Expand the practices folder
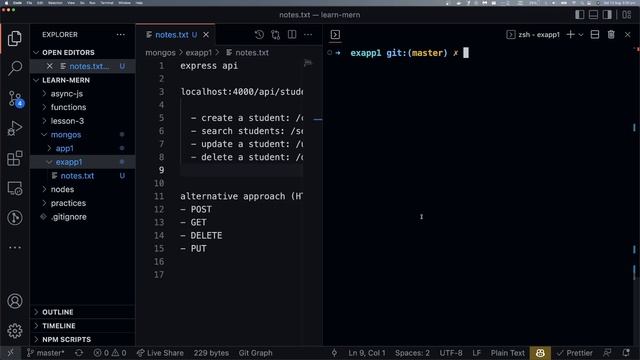The height and width of the screenshot is (360, 640). pyautogui.click(x=82, y=203)
